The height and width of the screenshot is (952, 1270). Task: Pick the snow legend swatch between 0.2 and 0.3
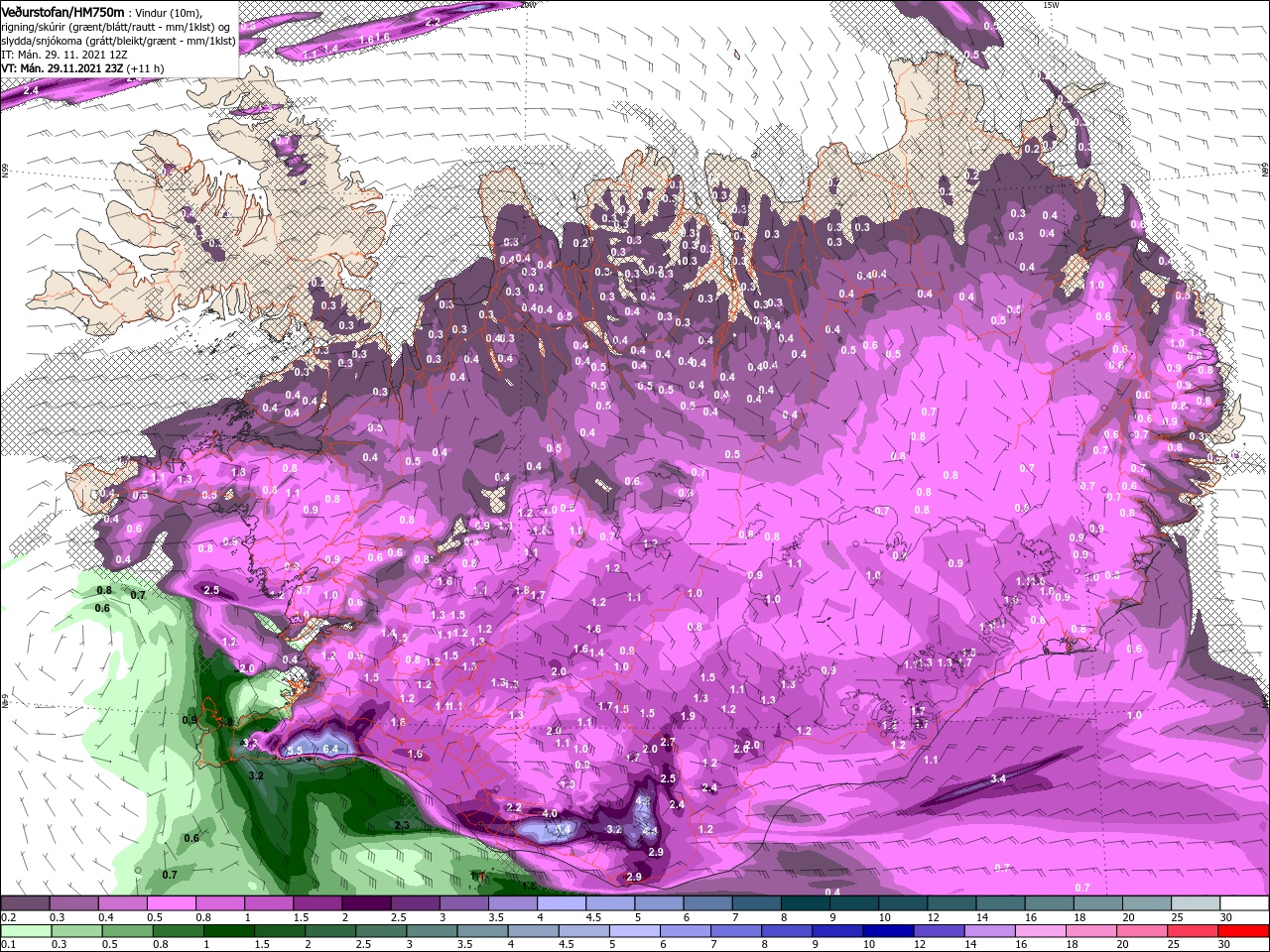tap(25, 903)
